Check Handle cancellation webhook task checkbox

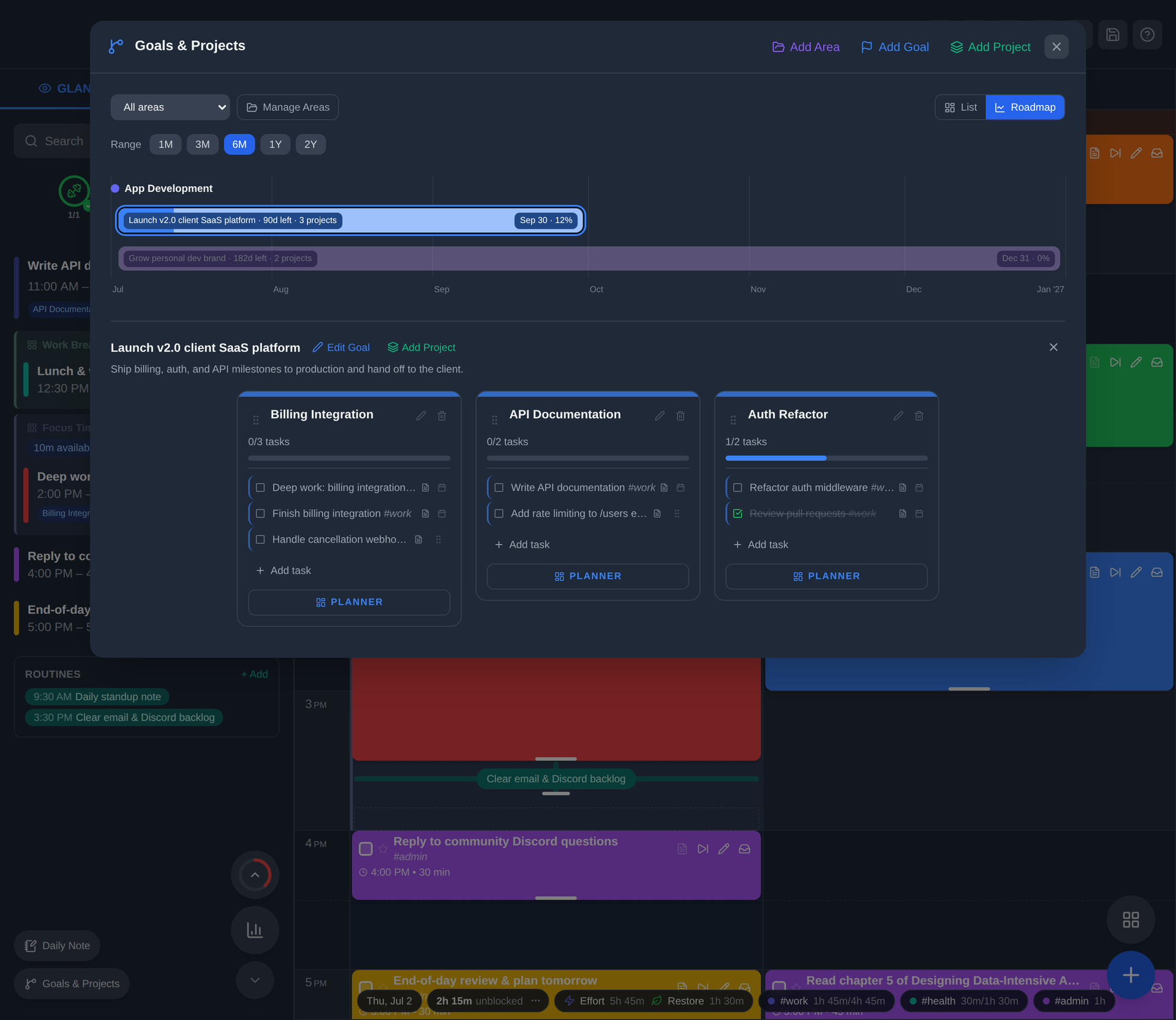pyautogui.click(x=260, y=540)
